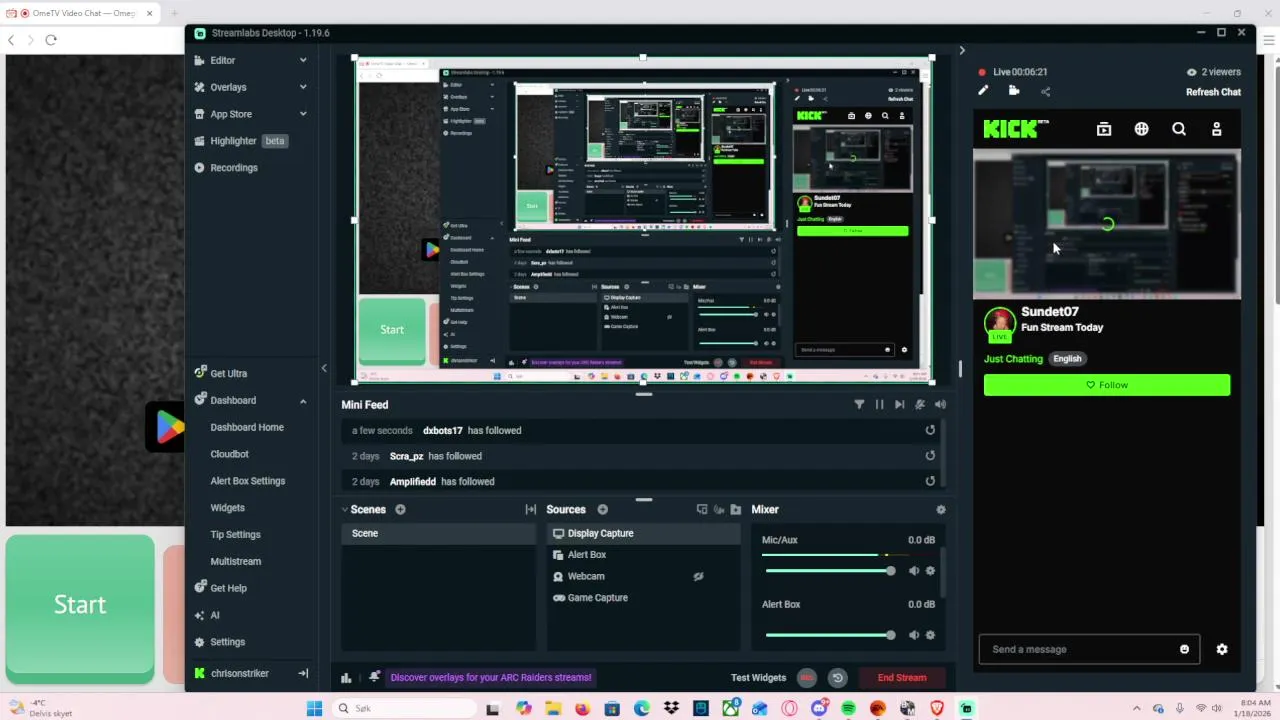The height and width of the screenshot is (720, 1280).
Task: Share the stream with the share icon
Action: click(x=1045, y=91)
